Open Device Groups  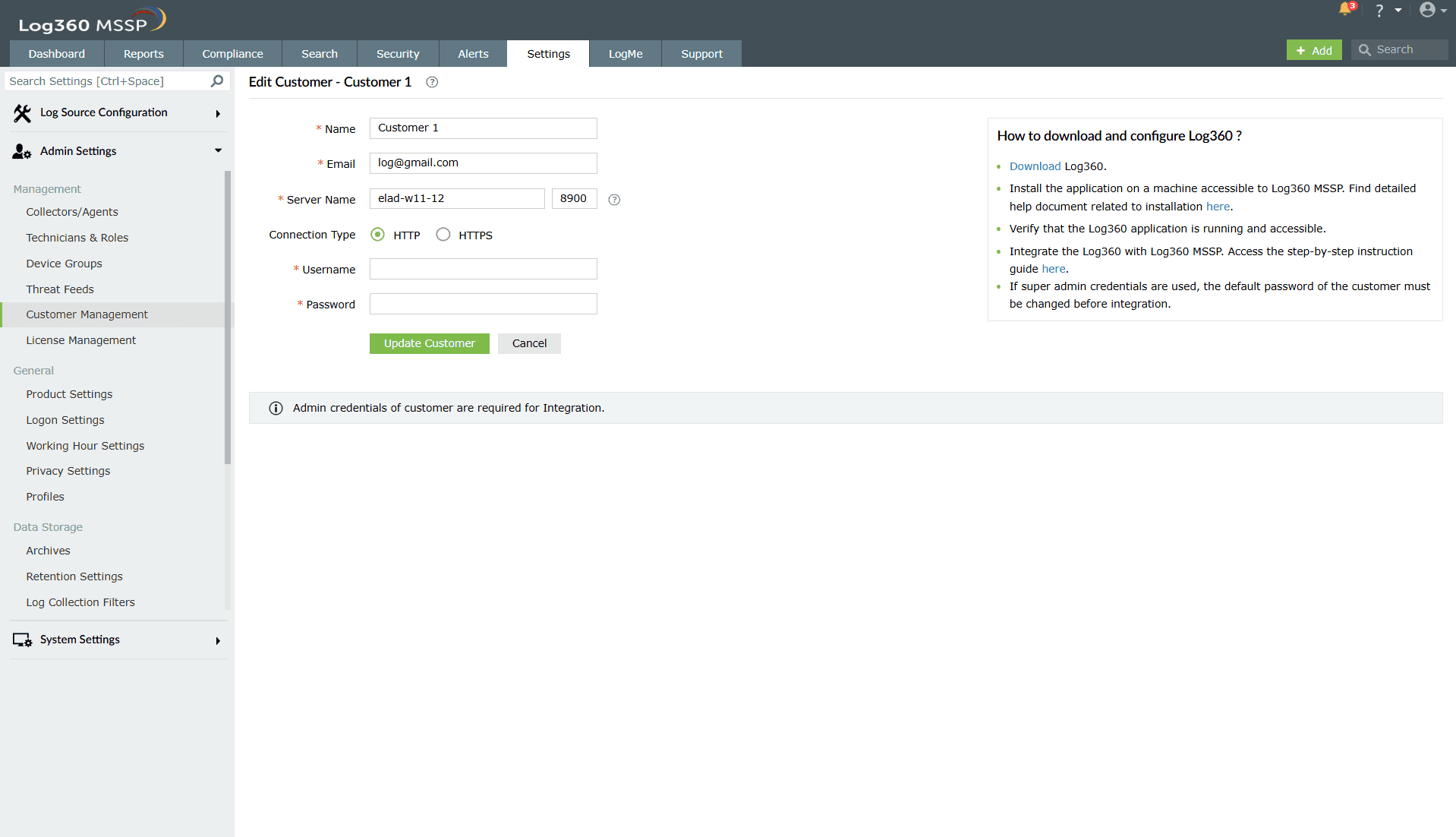[x=64, y=264]
